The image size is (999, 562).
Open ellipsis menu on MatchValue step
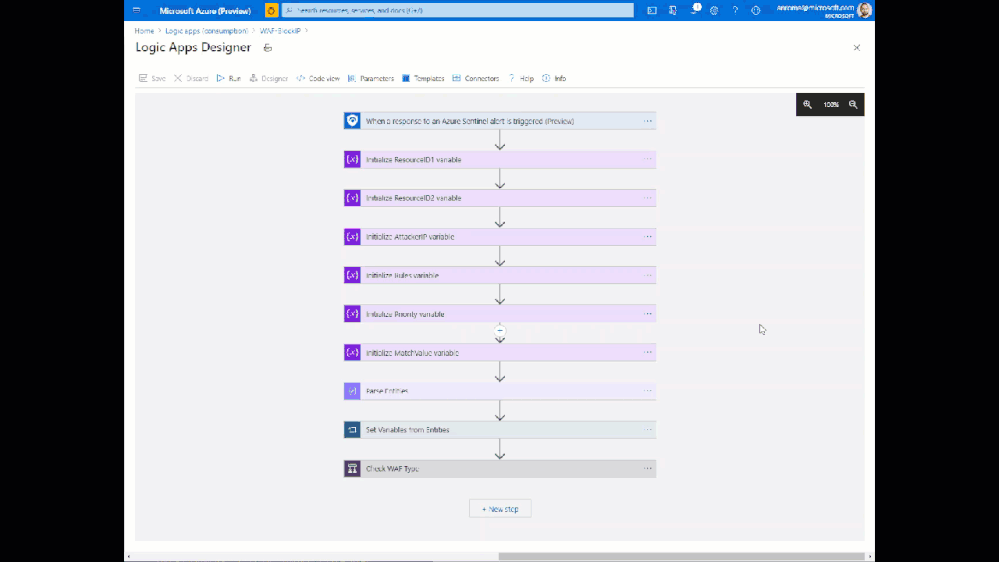pos(647,352)
